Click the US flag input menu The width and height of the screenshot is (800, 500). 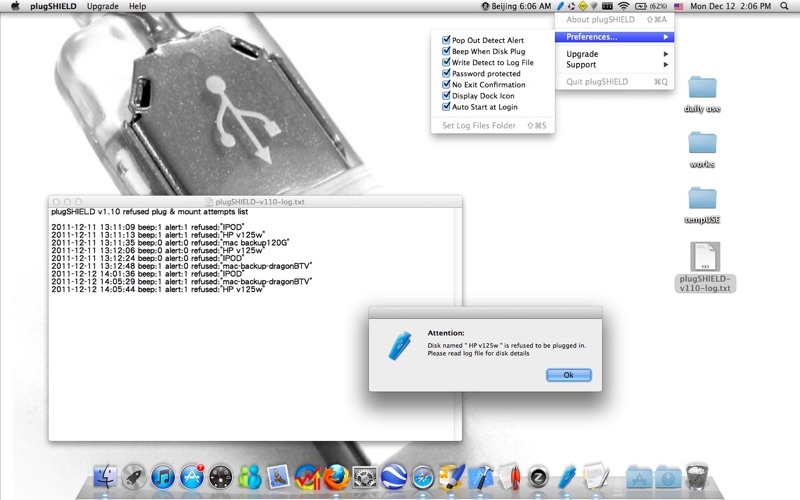(679, 6)
